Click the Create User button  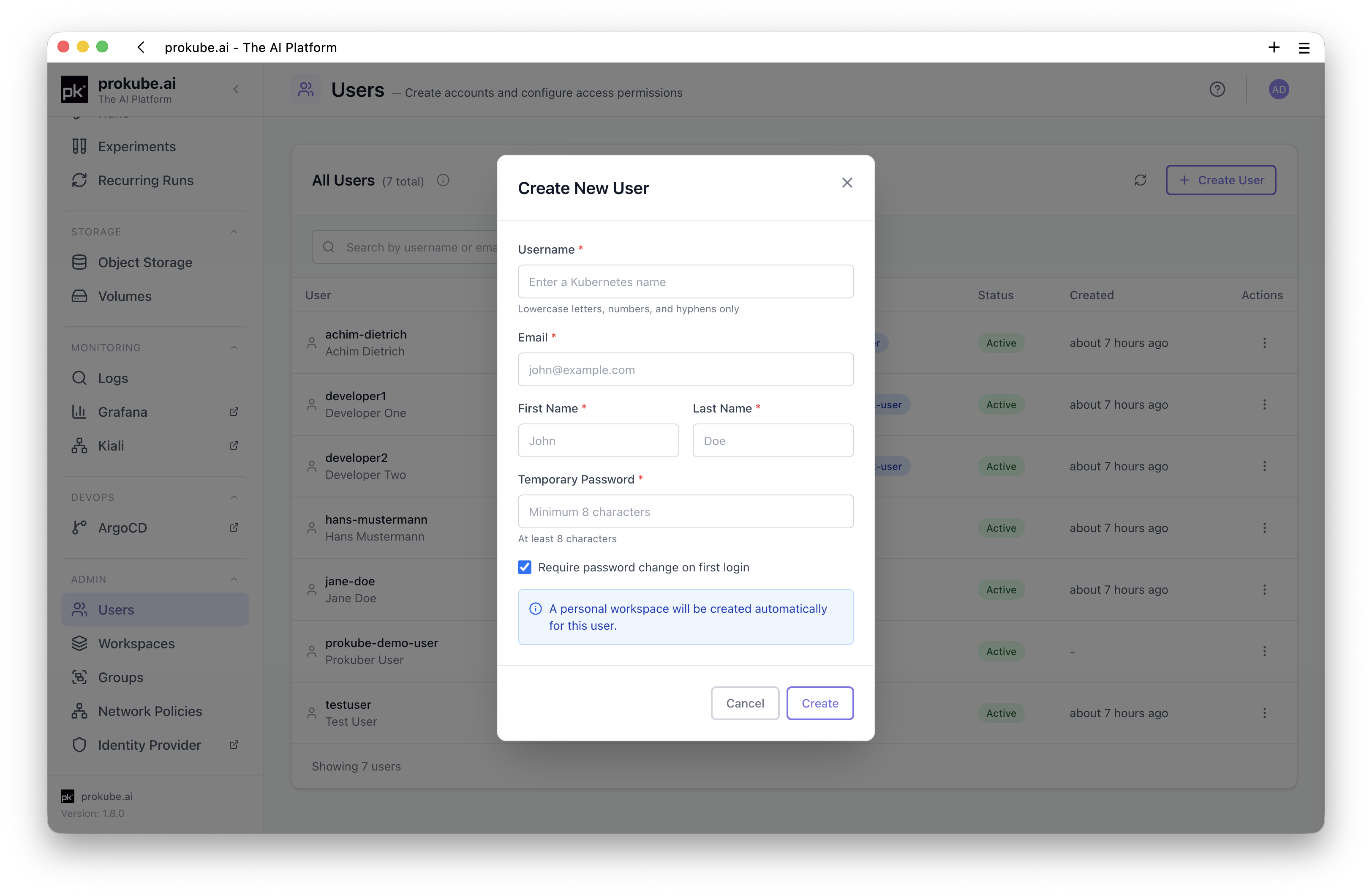click(1221, 180)
